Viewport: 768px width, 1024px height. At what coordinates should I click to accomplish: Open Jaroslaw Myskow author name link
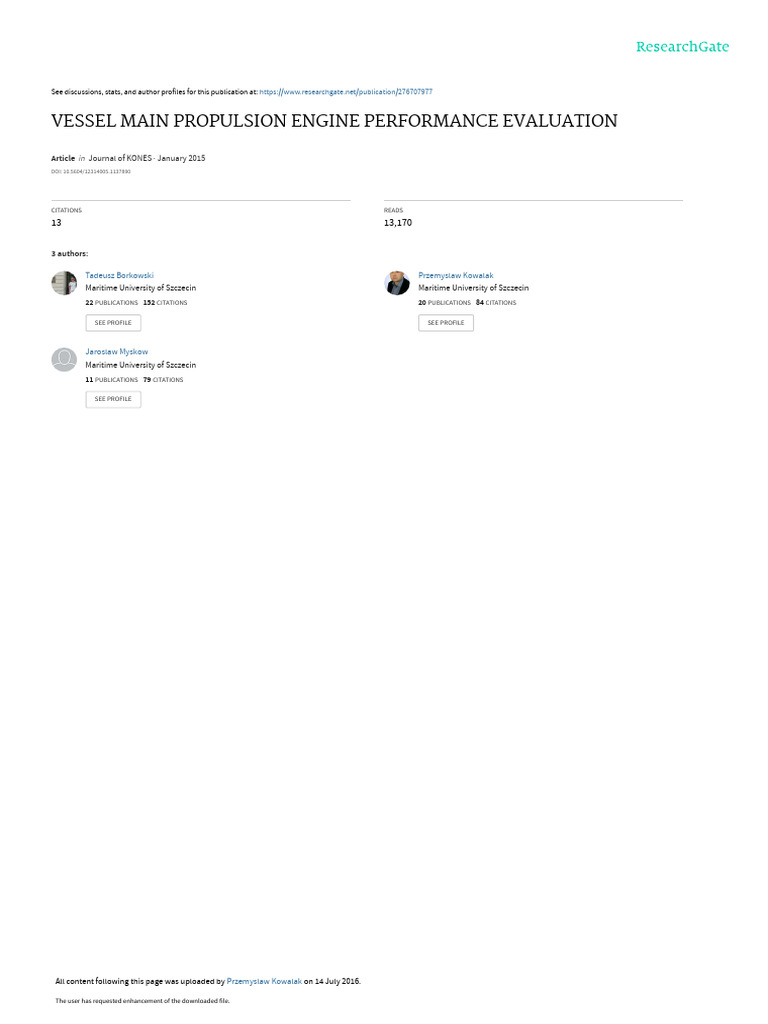coord(117,352)
